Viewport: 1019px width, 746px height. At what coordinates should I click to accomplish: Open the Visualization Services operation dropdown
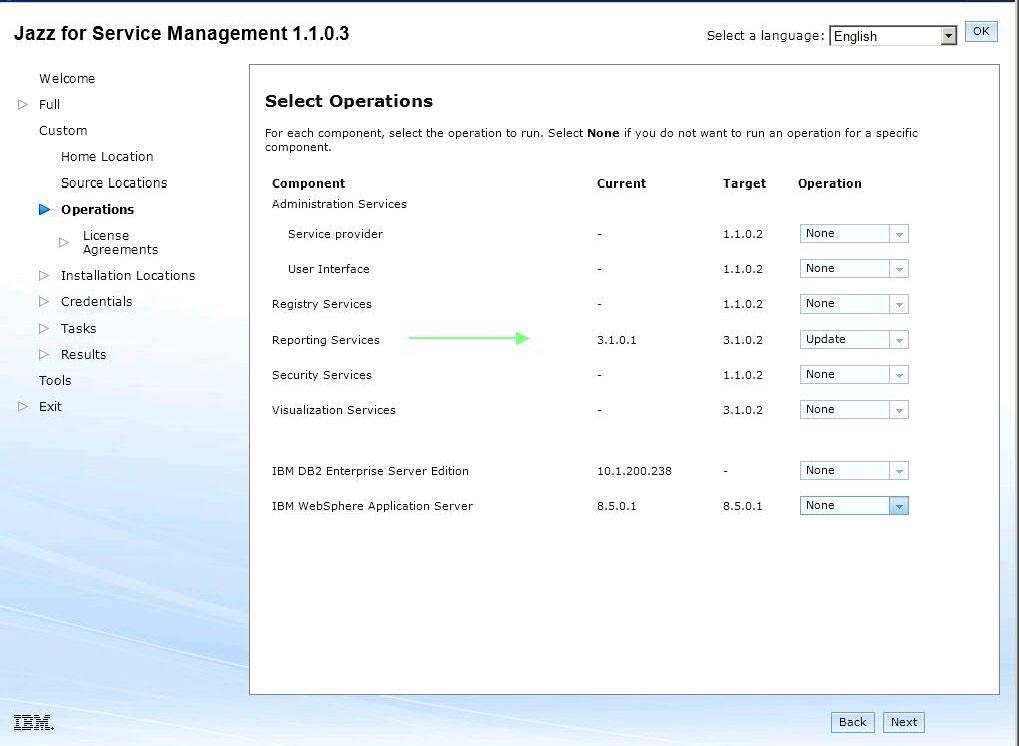[854, 409]
